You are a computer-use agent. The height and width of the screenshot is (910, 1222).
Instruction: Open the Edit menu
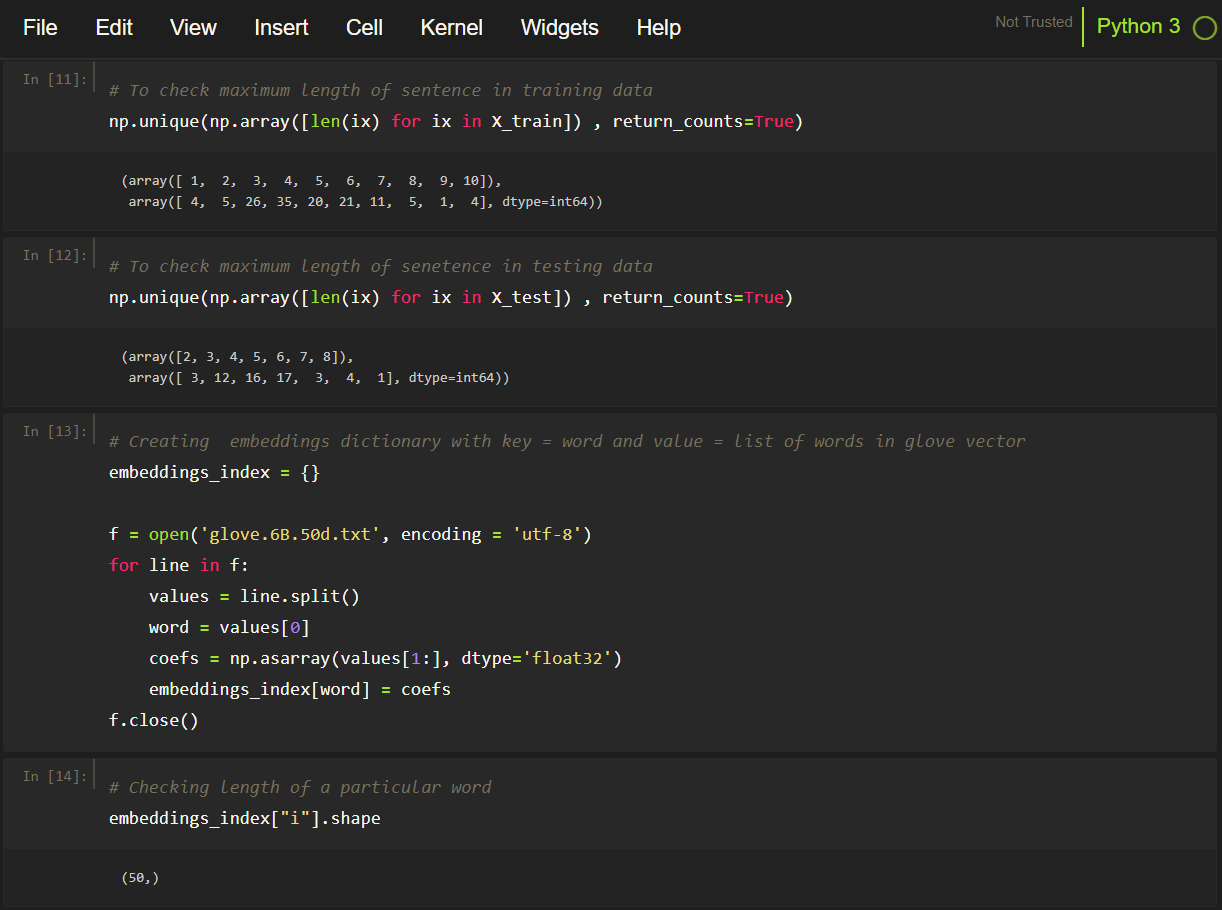point(113,27)
